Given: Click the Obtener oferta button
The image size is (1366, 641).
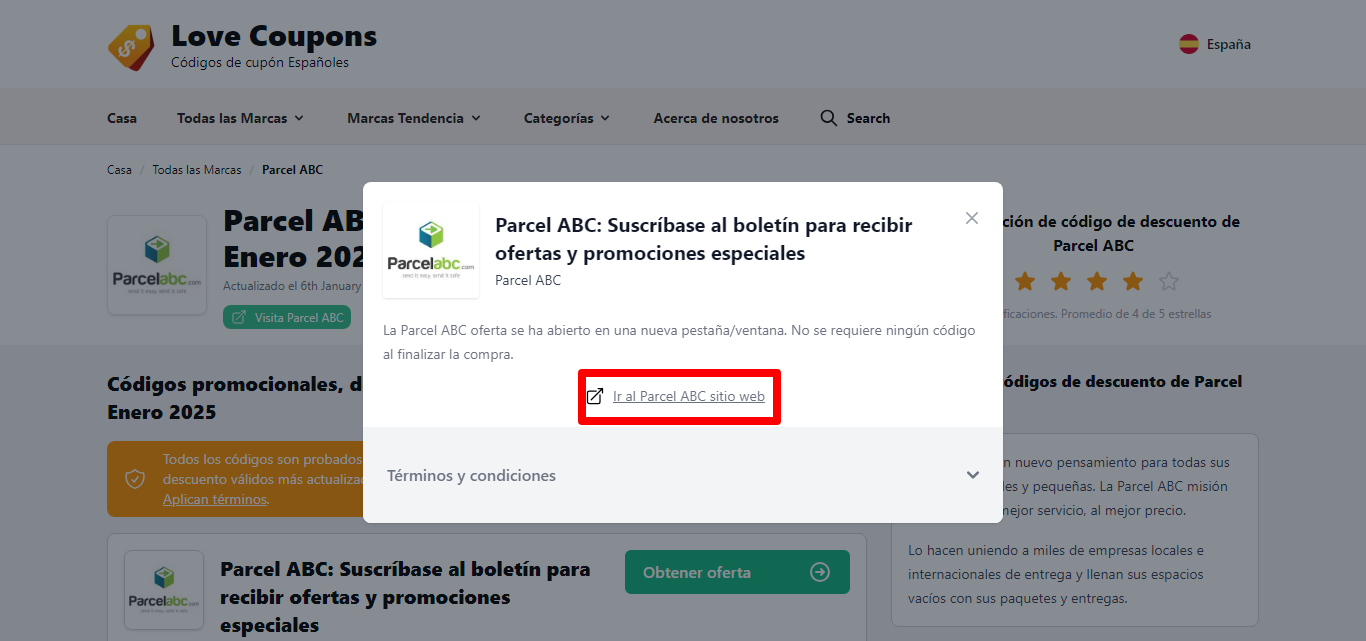Looking at the screenshot, I should tap(737, 572).
